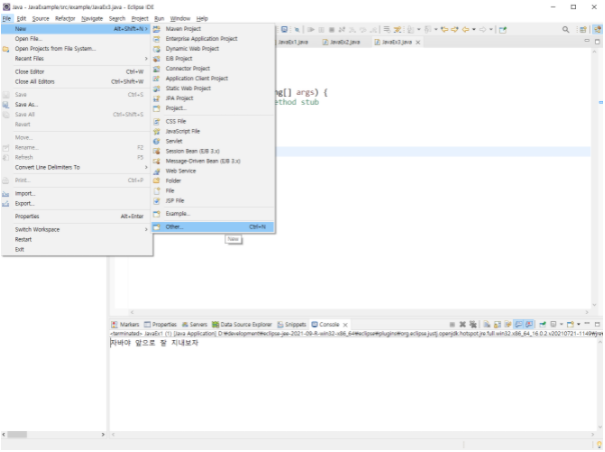Click the Remove All Terminated Launches console icon
Image resolution: width=605 pixels, height=452 pixels.
473,325
